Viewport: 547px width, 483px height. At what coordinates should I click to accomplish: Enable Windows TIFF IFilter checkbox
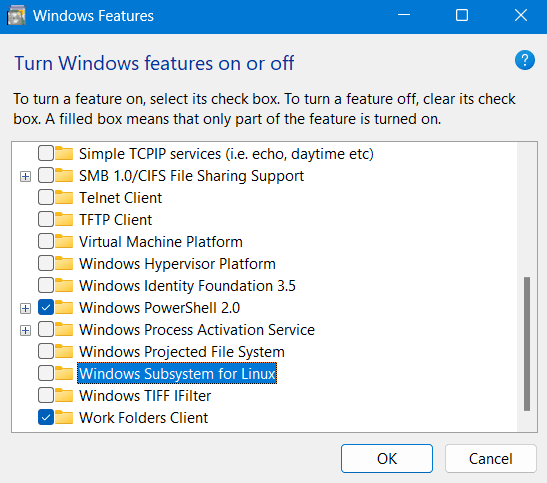46,395
